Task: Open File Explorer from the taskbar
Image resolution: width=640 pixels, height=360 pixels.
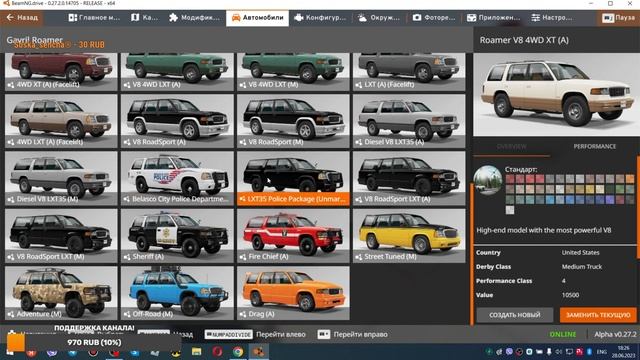Action: [197, 351]
